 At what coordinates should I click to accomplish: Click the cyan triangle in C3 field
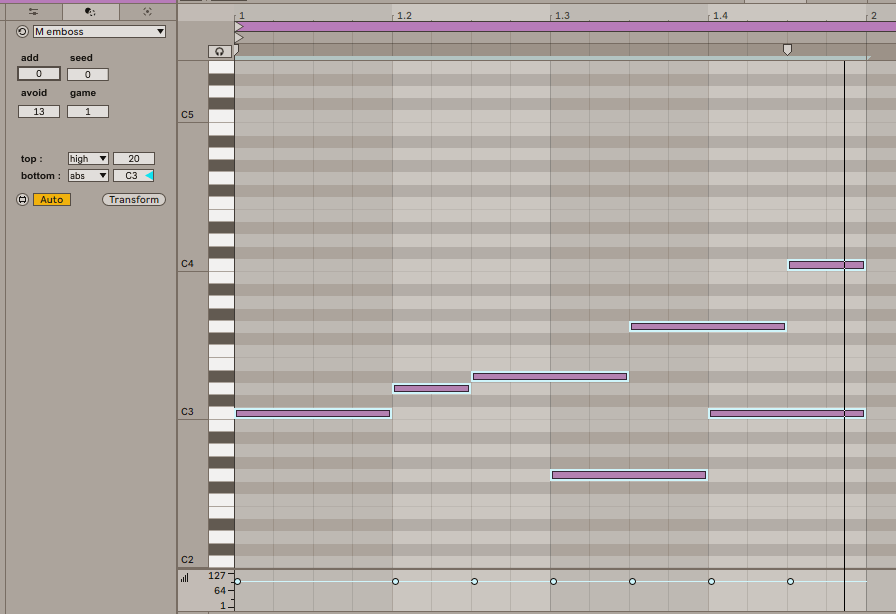[149, 176]
